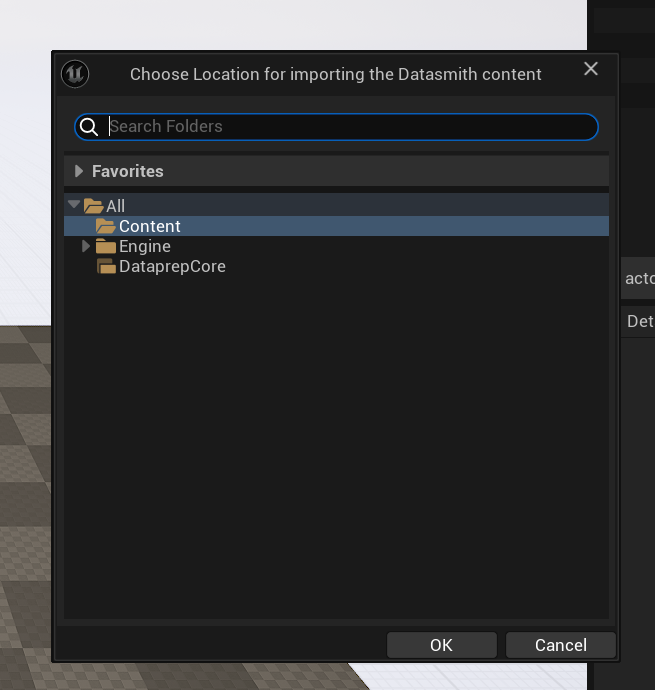Confirm location with OK button
Screen dimensions: 655x690
pyautogui.click(x=442, y=645)
